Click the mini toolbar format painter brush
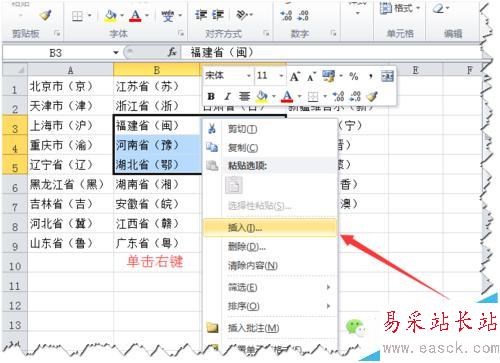The height and width of the screenshot is (363, 500). (x=371, y=97)
